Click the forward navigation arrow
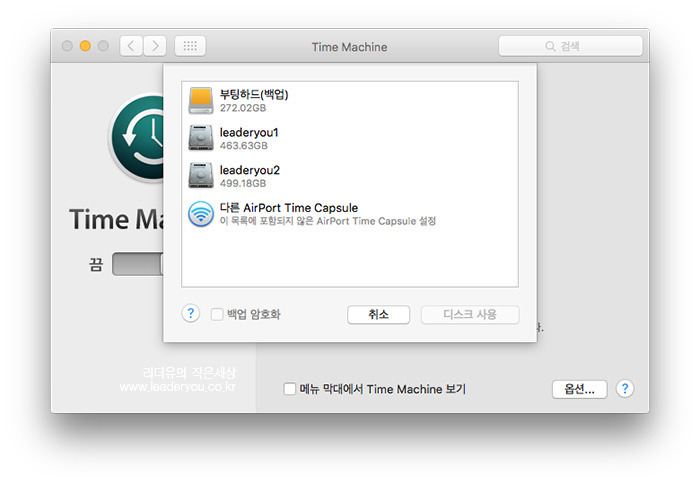The width and height of the screenshot is (700, 485). point(155,46)
